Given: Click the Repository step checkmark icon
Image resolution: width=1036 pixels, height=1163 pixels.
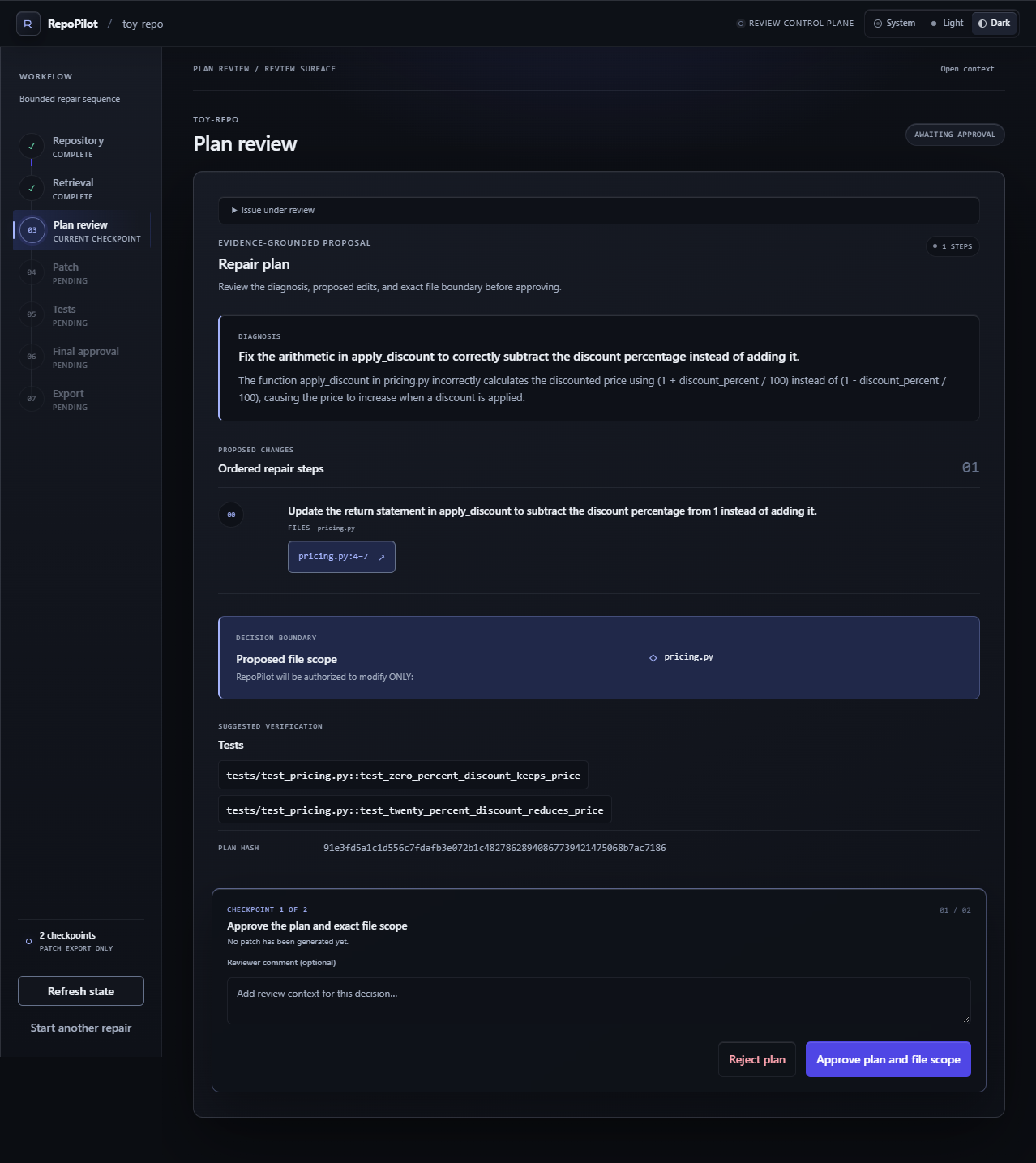Looking at the screenshot, I should [32, 146].
